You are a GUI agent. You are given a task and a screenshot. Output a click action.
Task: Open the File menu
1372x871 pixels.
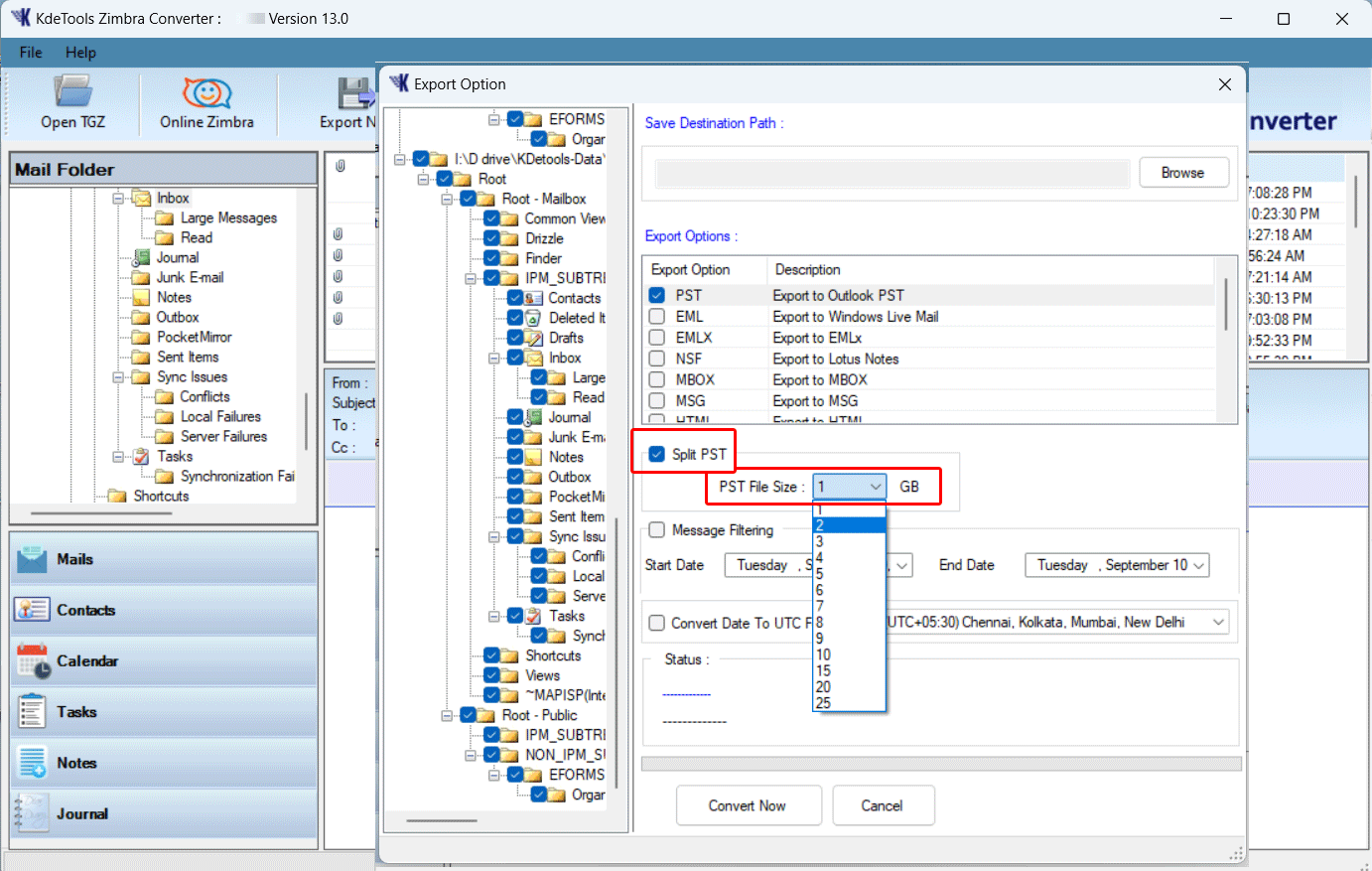pos(30,52)
